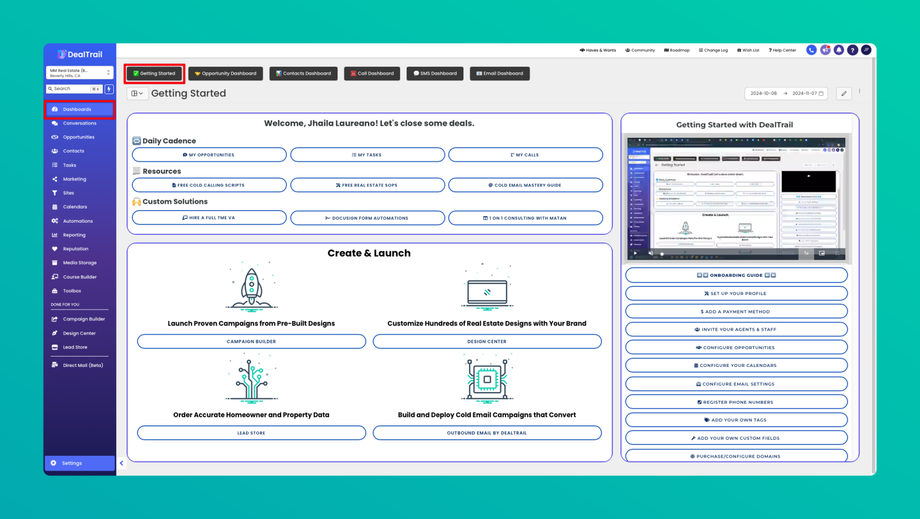Click the three-dot dashboard options icon
This screenshot has width=920, height=519.
(x=860, y=91)
